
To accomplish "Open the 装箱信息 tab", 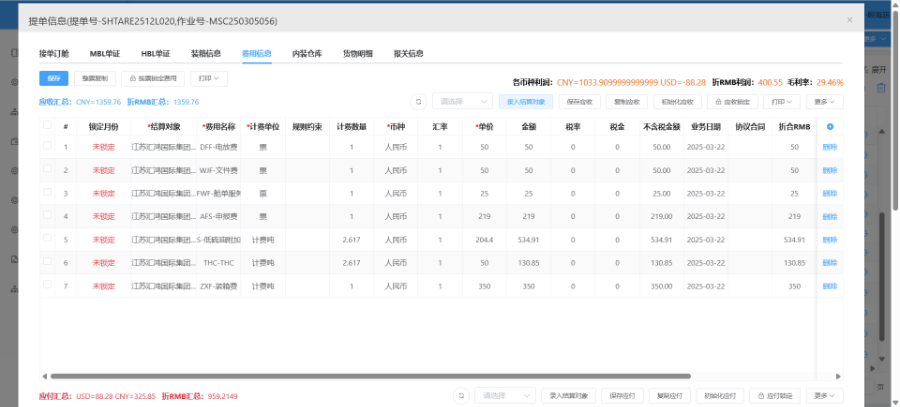I will coord(206,53).
